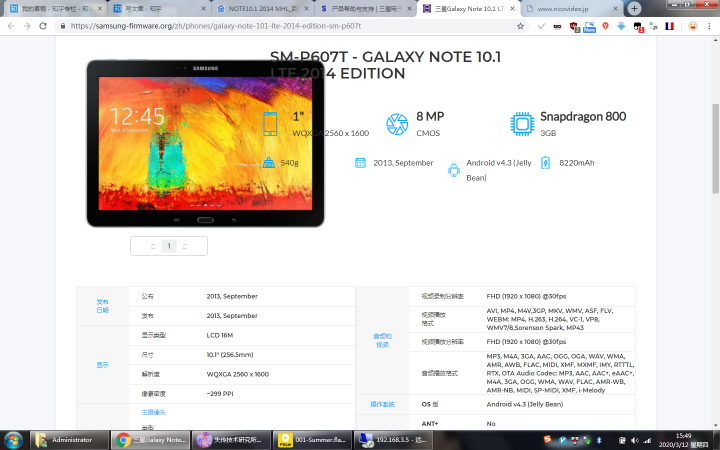Click the SM-P607T Galaxy Note 10.1 heading

click(385, 65)
